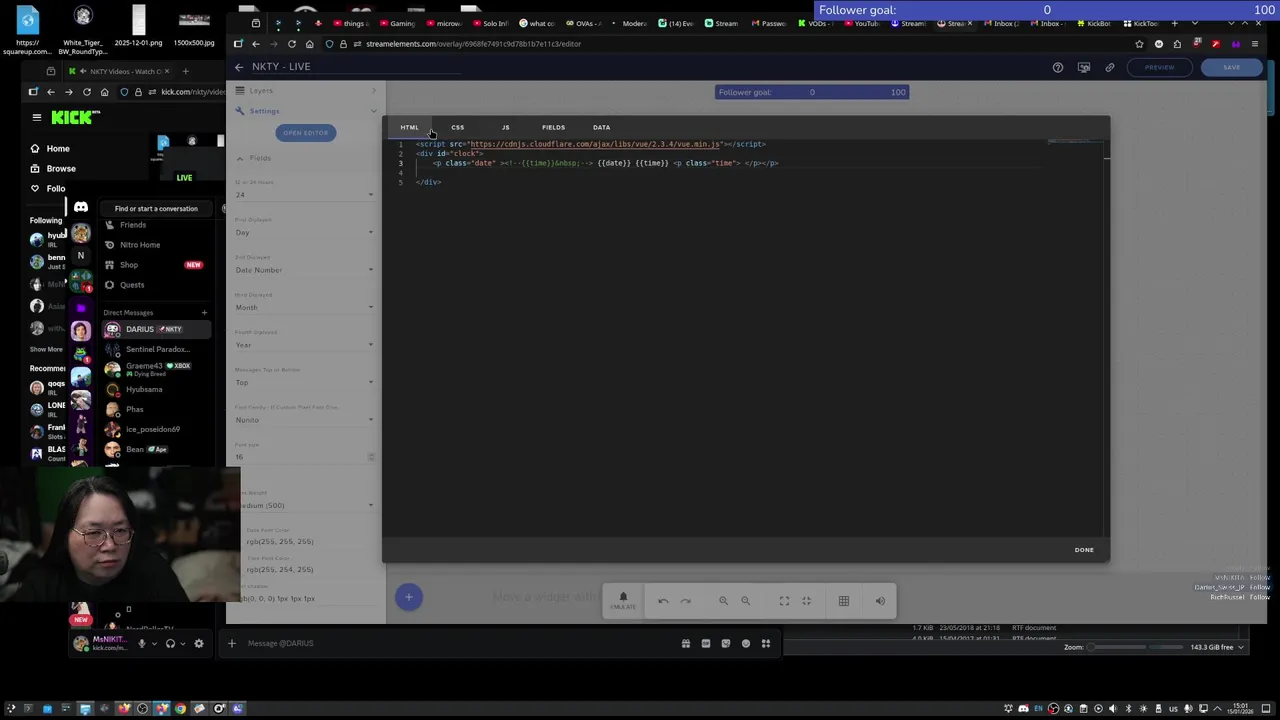Open the Kick hamburger menu icon
Image resolution: width=1280 pixels, height=720 pixels.
click(37, 117)
